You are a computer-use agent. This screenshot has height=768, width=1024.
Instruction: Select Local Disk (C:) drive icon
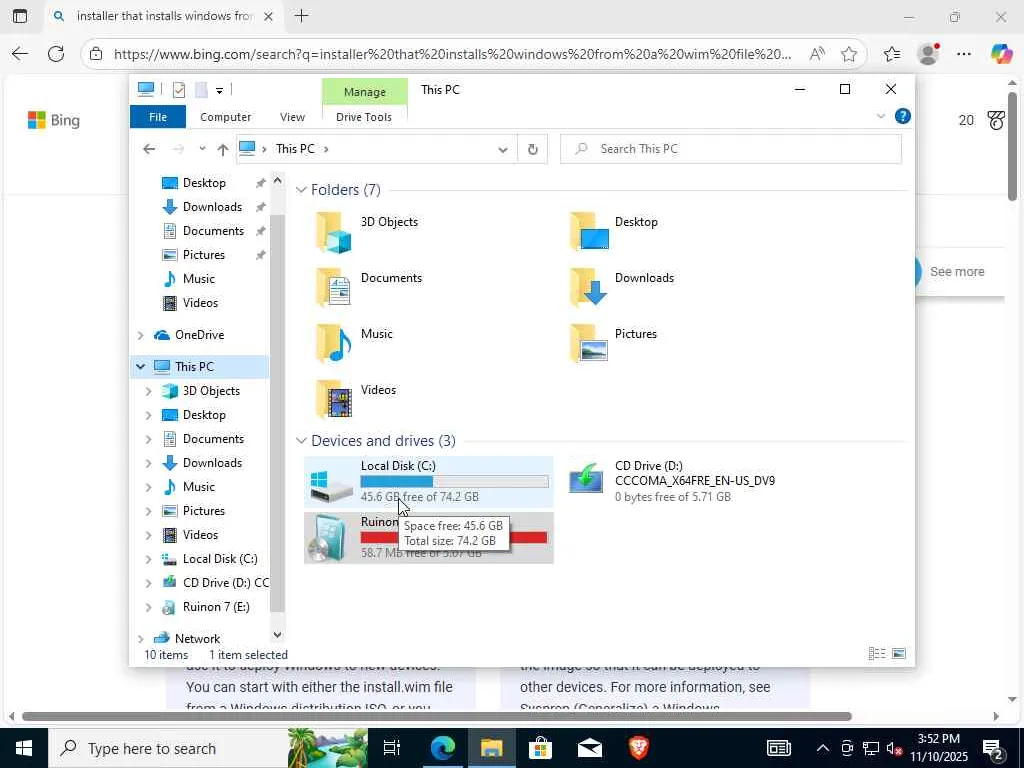(331, 486)
